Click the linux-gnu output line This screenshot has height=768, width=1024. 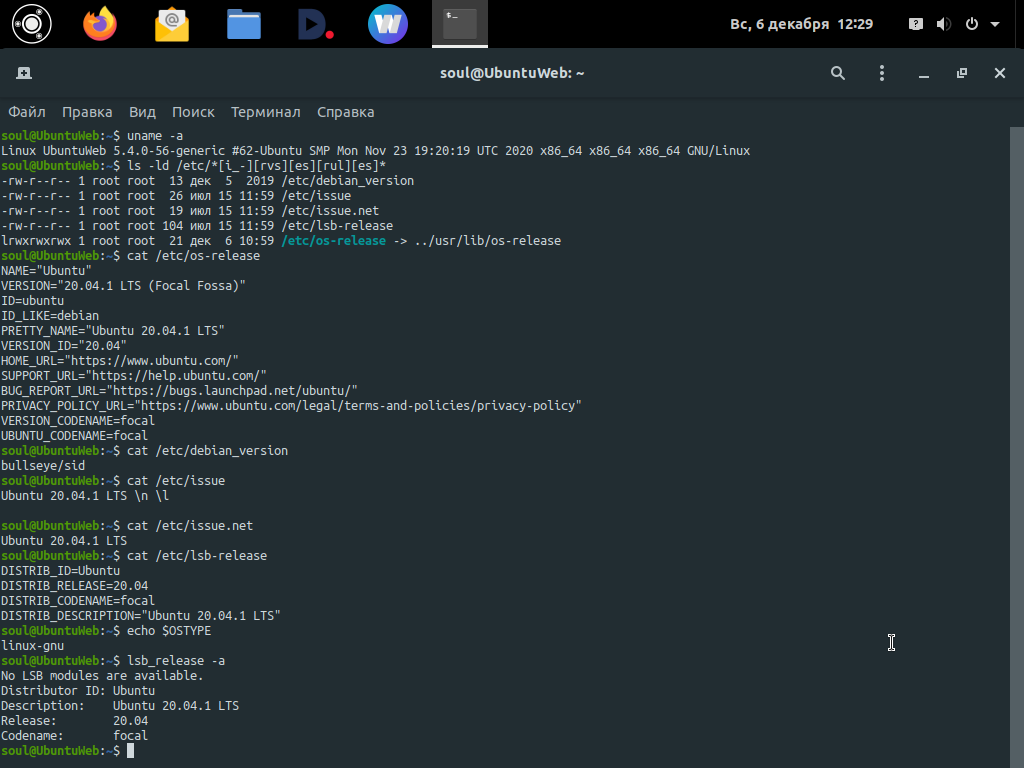[33, 646]
